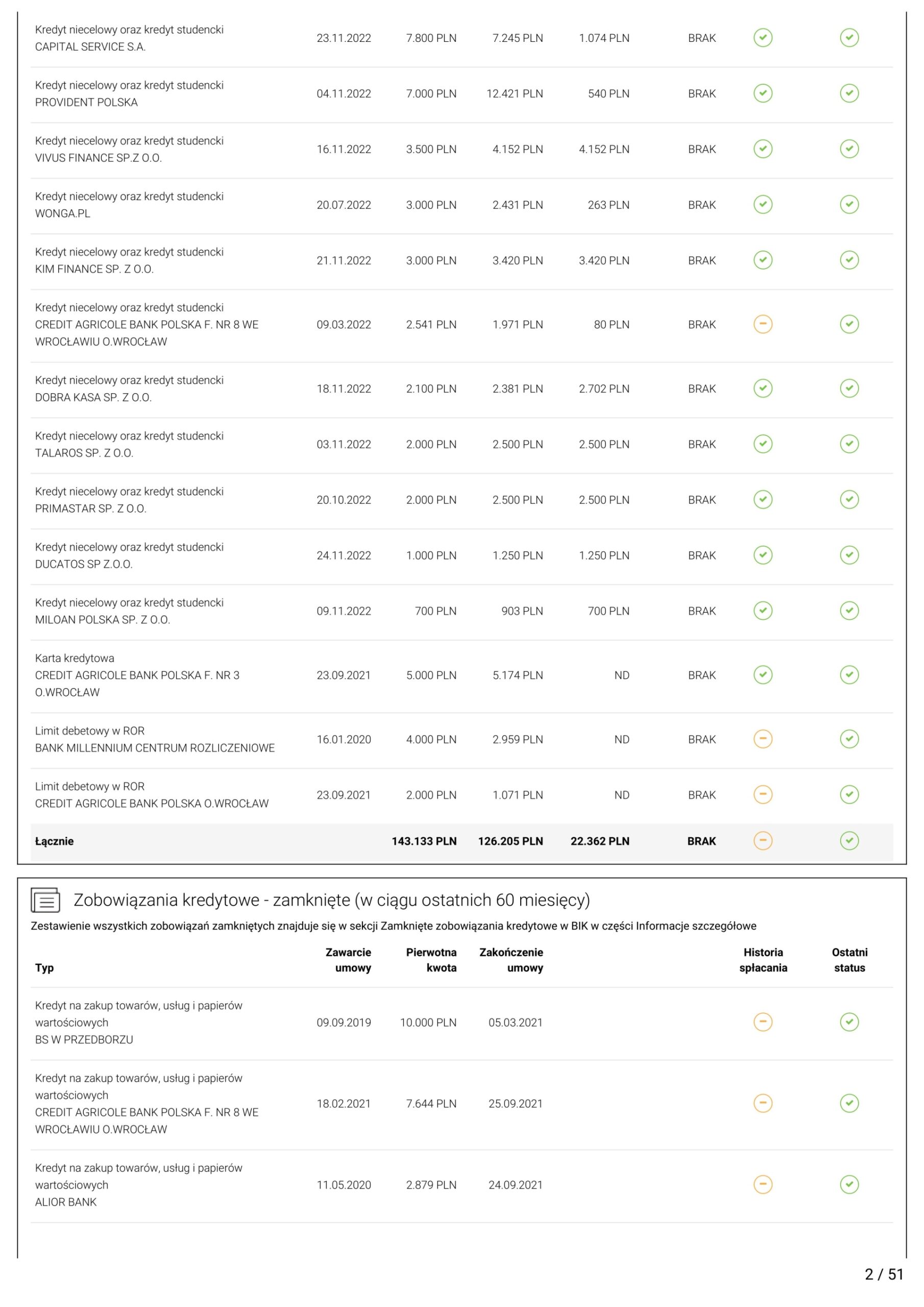Click the Historia spłacania column header

pos(763,960)
